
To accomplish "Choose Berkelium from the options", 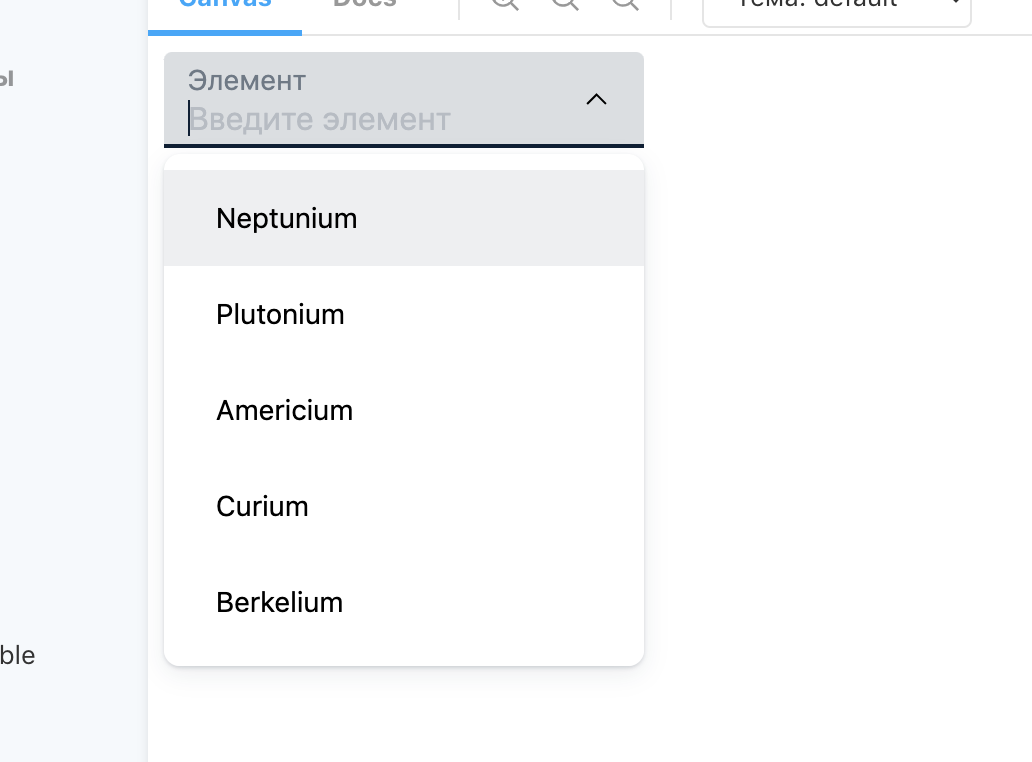I will point(403,602).
